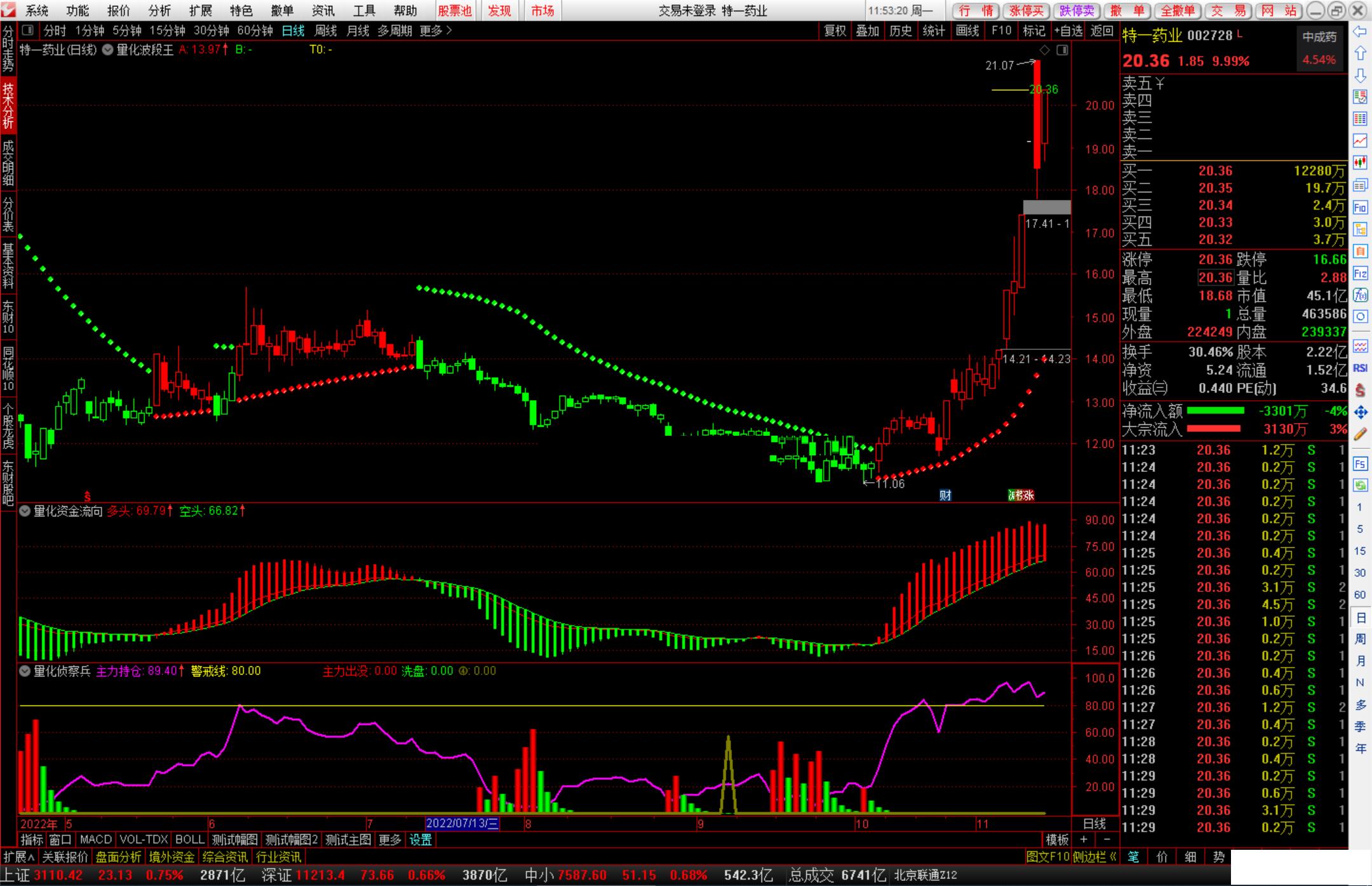This screenshot has width=1372, height=886.
Task: Collapse the 侧边栏 sidebar toggle
Action: click(x=1096, y=857)
